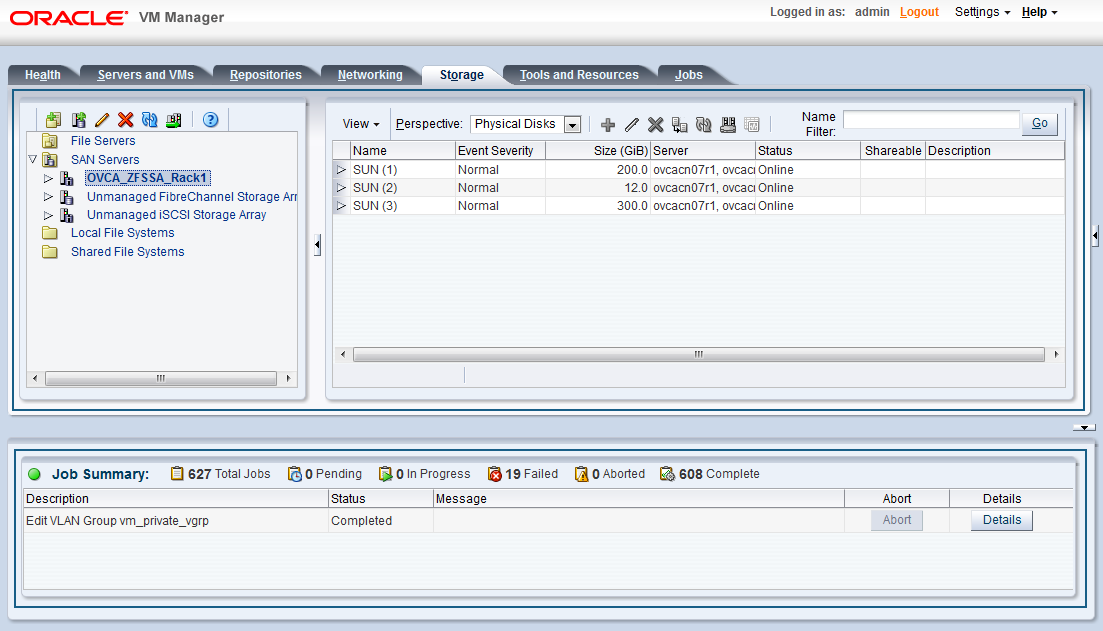Viewport: 1103px width, 631px height.
Task: Open the Help dropdown menu
Action: click(x=1039, y=12)
